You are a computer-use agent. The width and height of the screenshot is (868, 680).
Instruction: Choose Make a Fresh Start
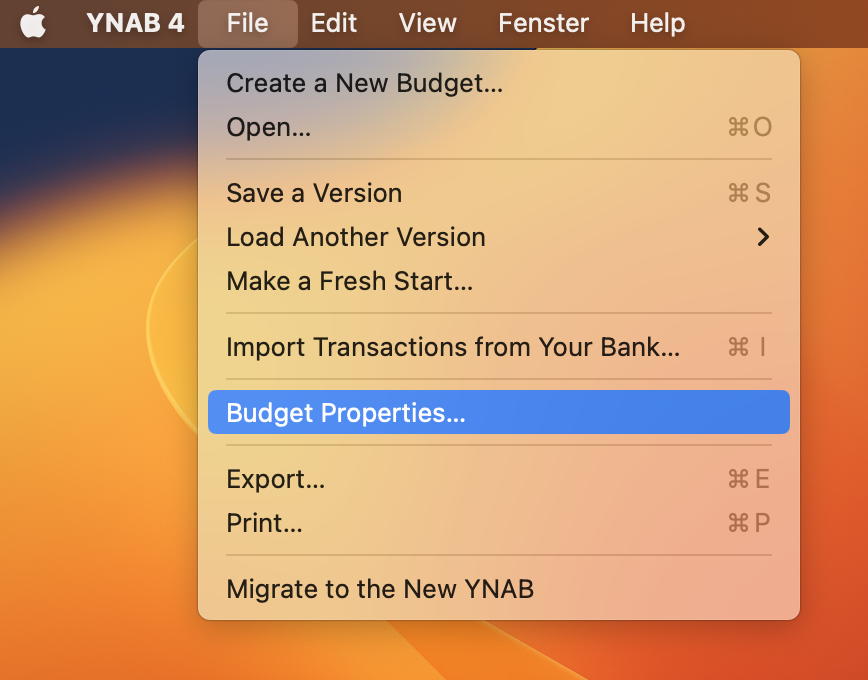tap(499, 281)
